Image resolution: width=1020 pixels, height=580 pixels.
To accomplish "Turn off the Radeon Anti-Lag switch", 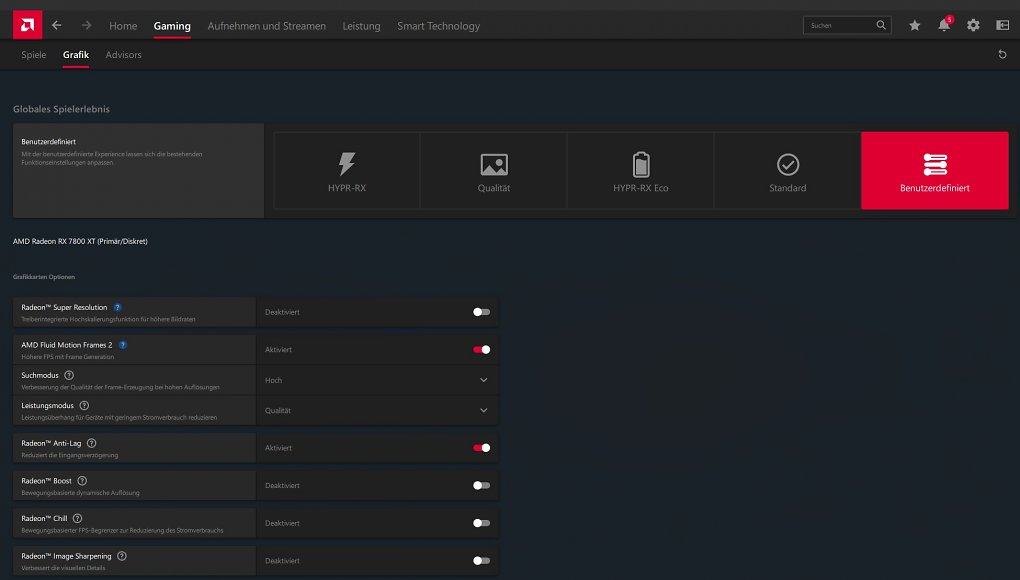I will click(481, 448).
